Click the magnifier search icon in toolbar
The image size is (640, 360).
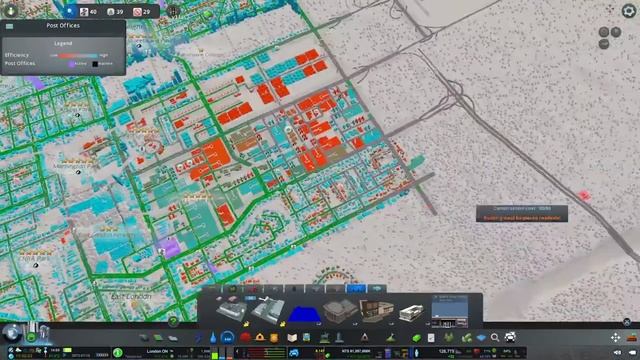(x=495, y=338)
